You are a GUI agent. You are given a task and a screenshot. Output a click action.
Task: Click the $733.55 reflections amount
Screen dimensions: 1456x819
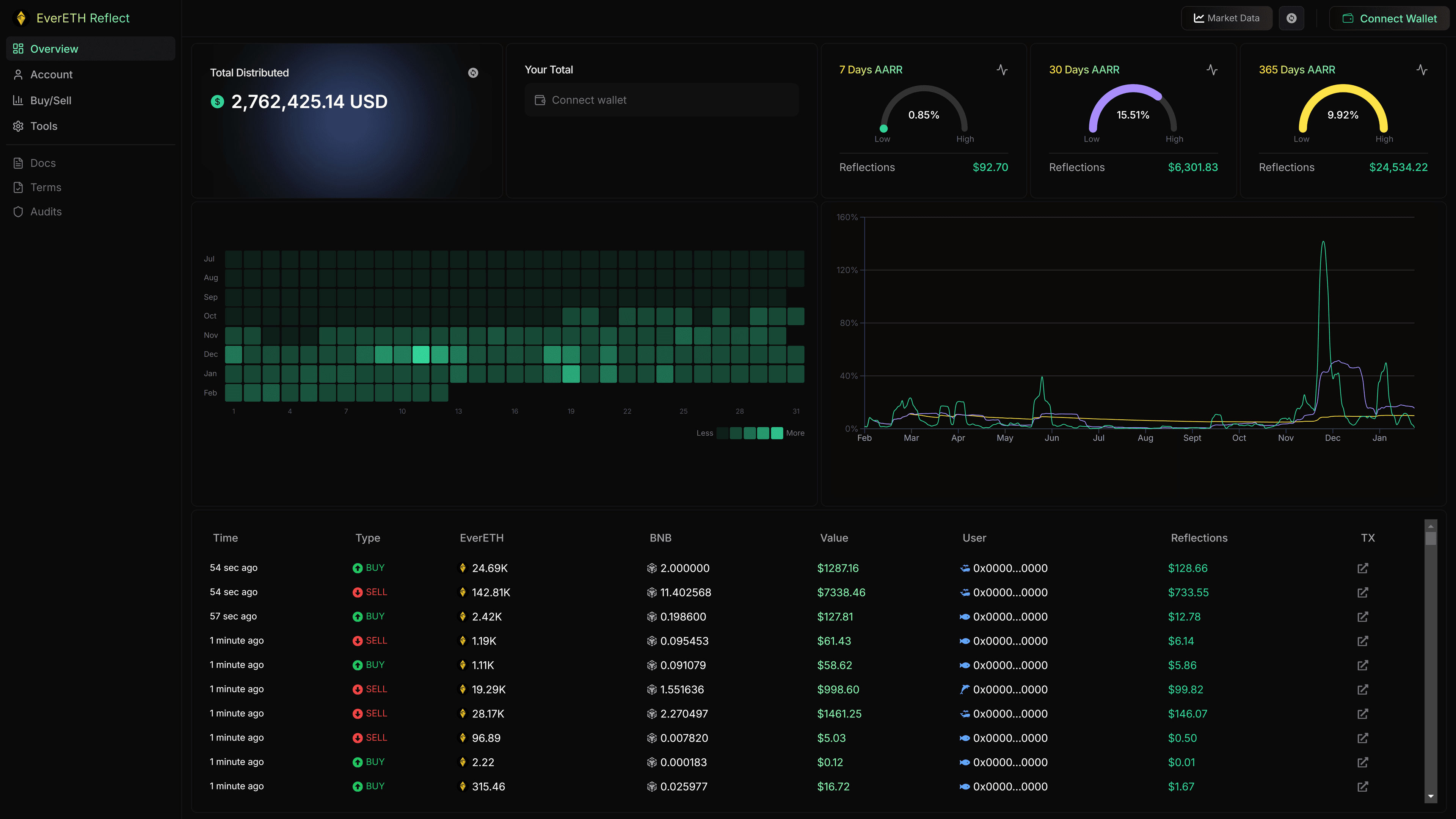[1188, 592]
